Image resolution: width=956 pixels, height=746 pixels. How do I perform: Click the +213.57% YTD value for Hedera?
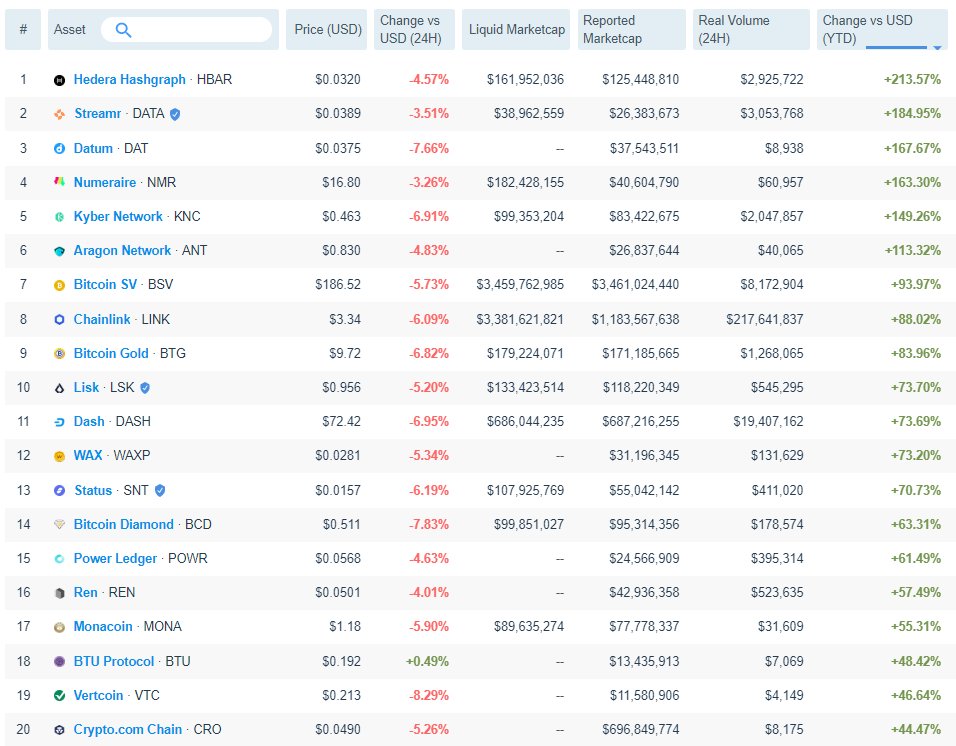pyautogui.click(x=912, y=79)
